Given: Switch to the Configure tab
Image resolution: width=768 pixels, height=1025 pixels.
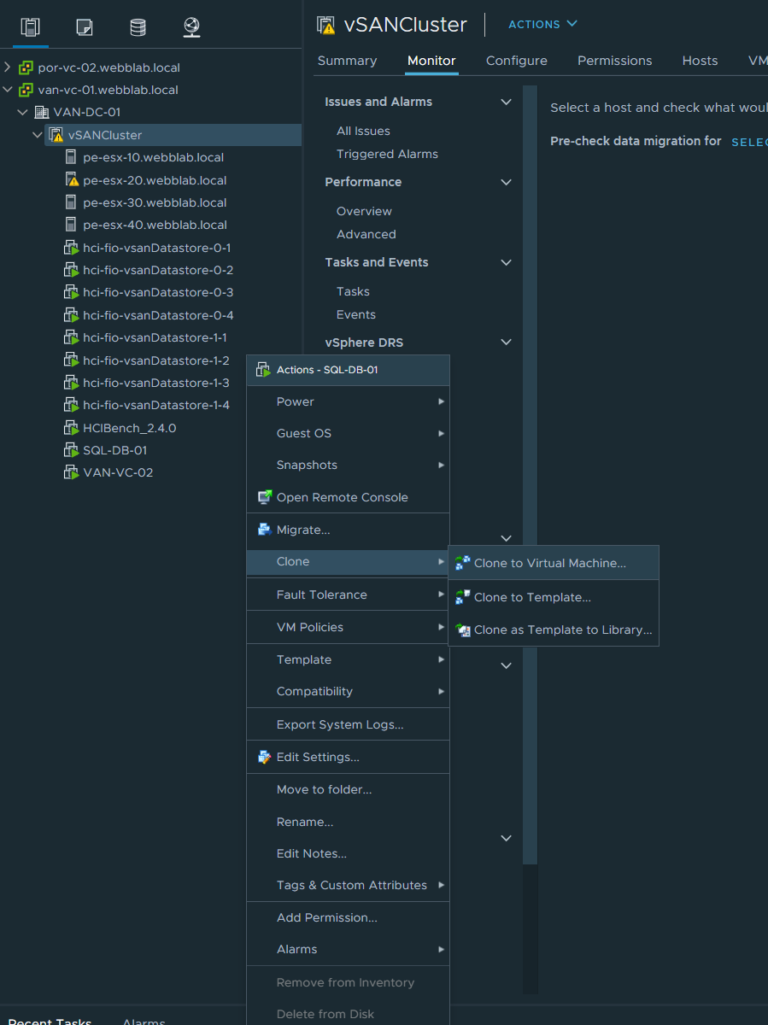Looking at the screenshot, I should 516,60.
